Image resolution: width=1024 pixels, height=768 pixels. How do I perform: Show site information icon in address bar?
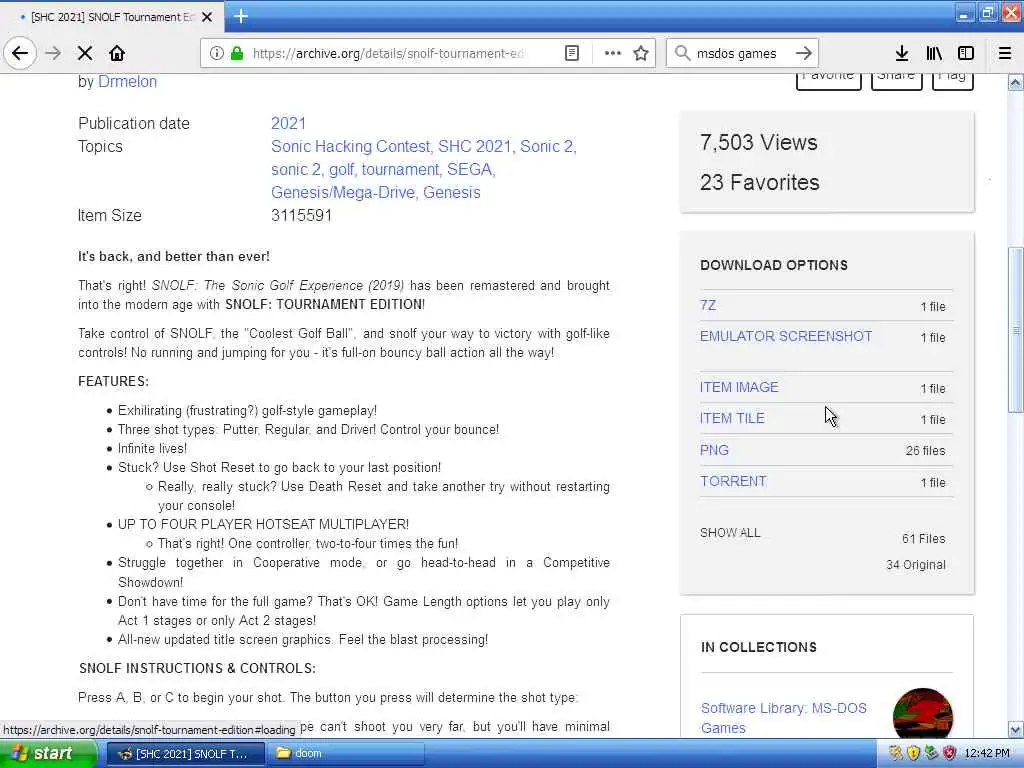coord(216,53)
